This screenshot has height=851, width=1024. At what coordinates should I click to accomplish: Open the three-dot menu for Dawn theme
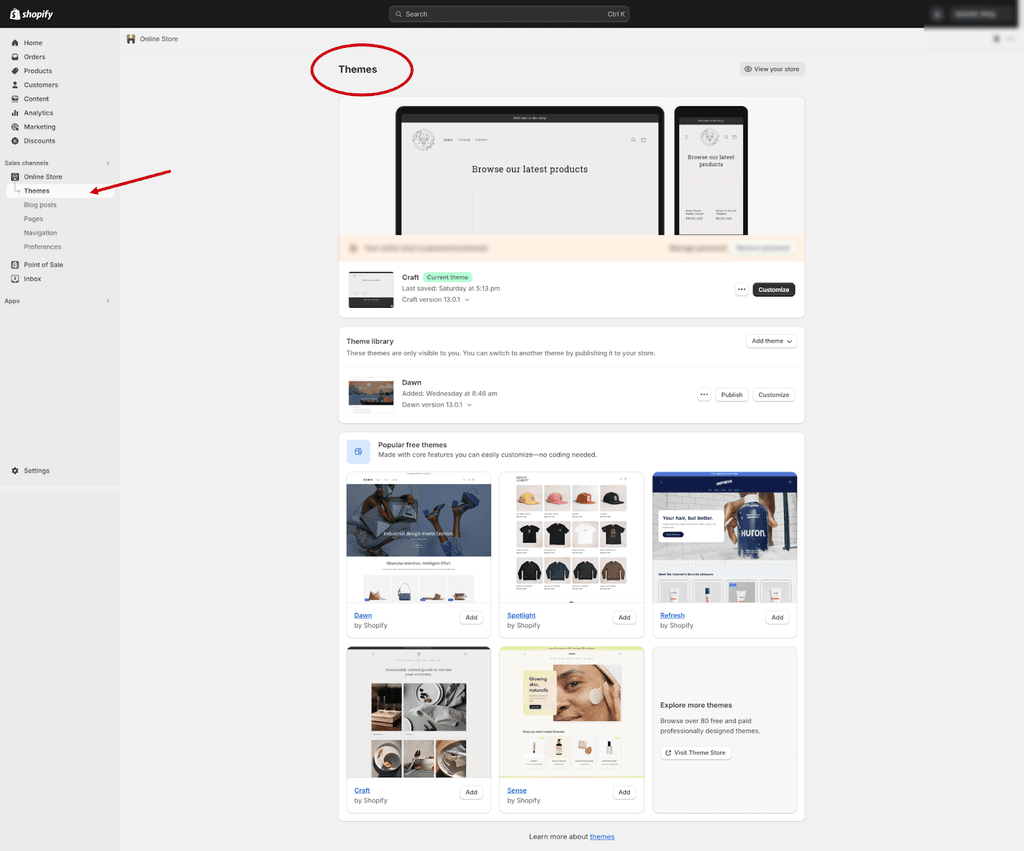[x=703, y=394]
